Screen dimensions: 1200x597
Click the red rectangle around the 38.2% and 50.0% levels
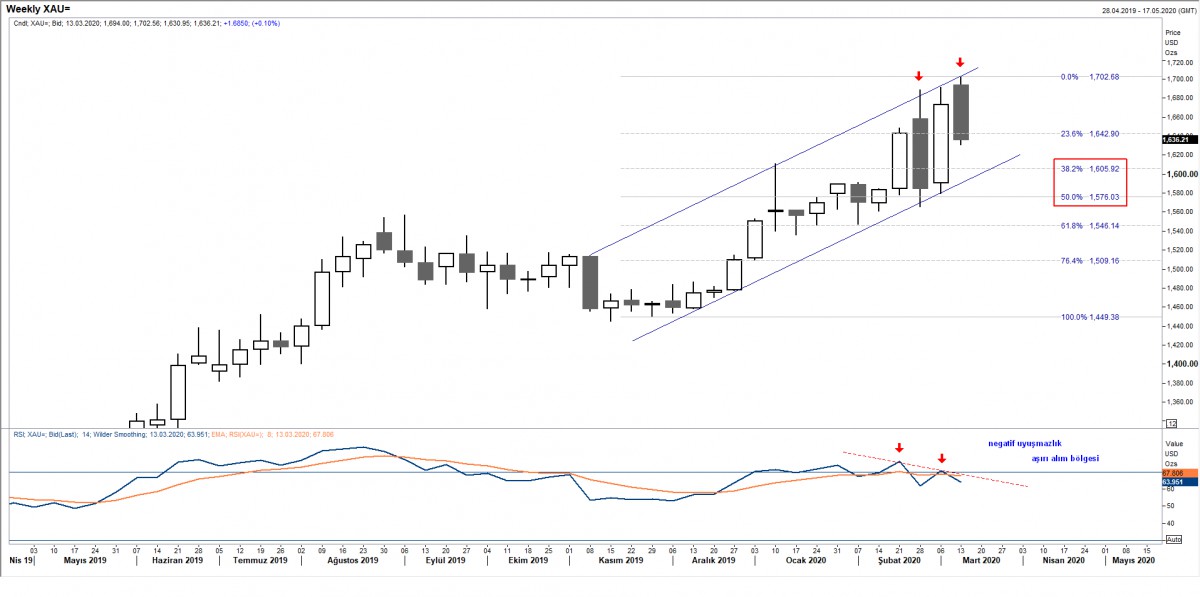point(1091,182)
